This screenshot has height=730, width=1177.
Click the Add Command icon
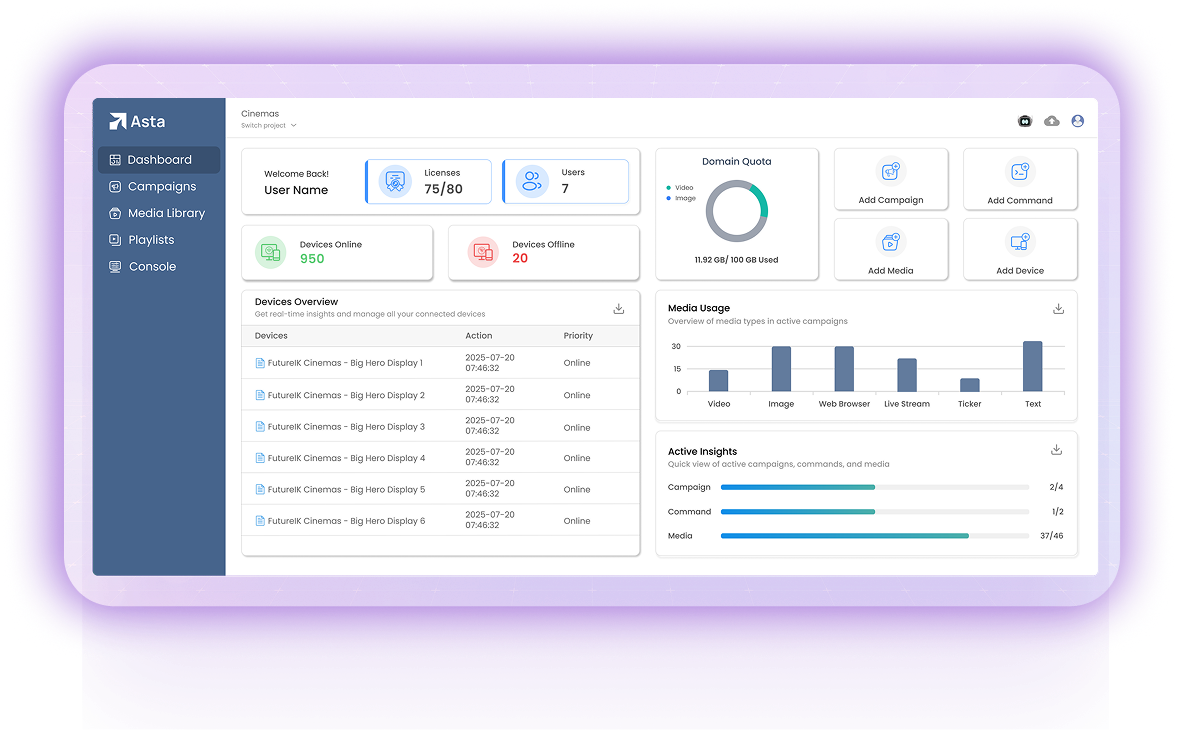click(1019, 172)
